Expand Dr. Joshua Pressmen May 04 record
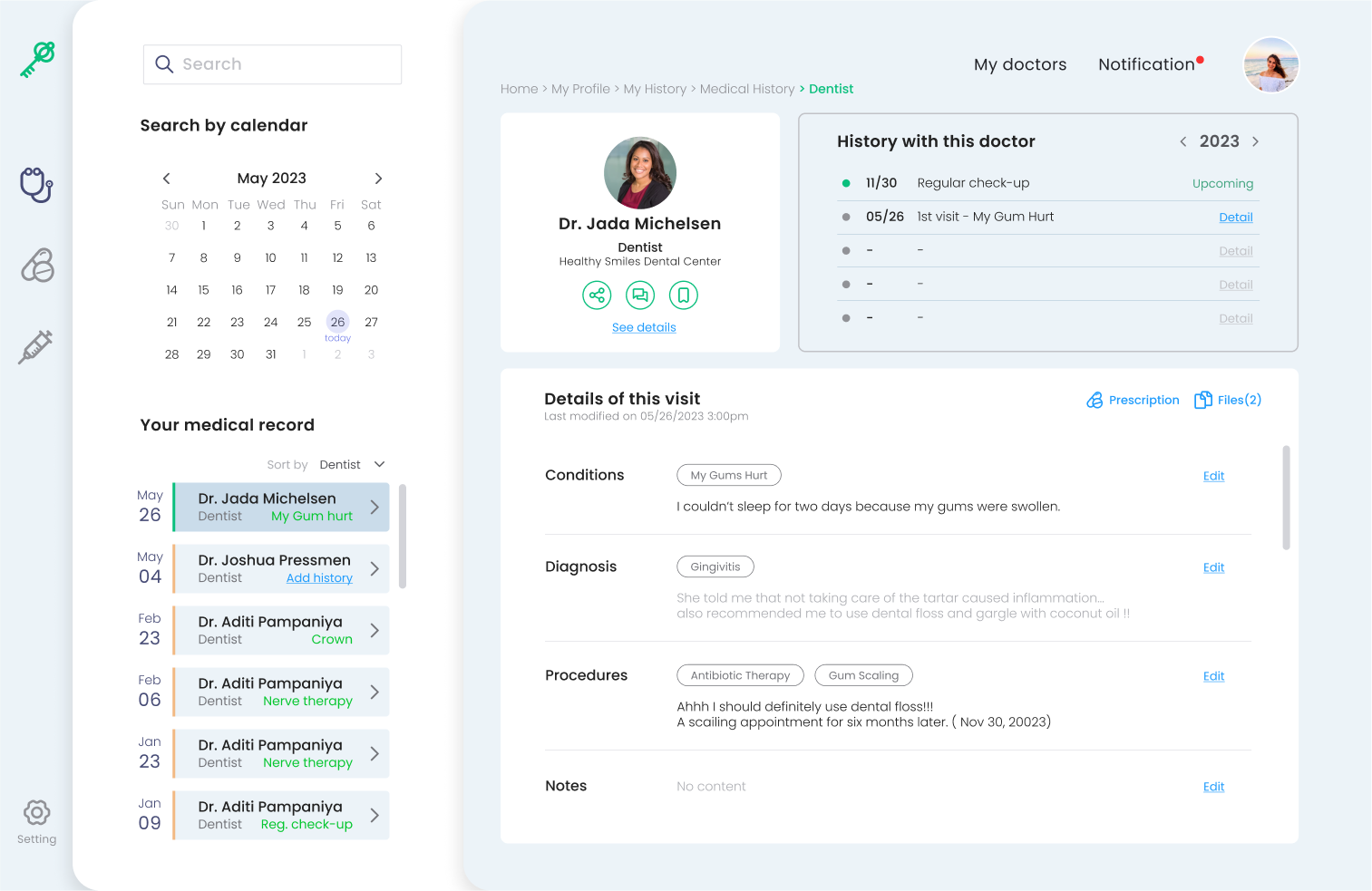 point(374,569)
